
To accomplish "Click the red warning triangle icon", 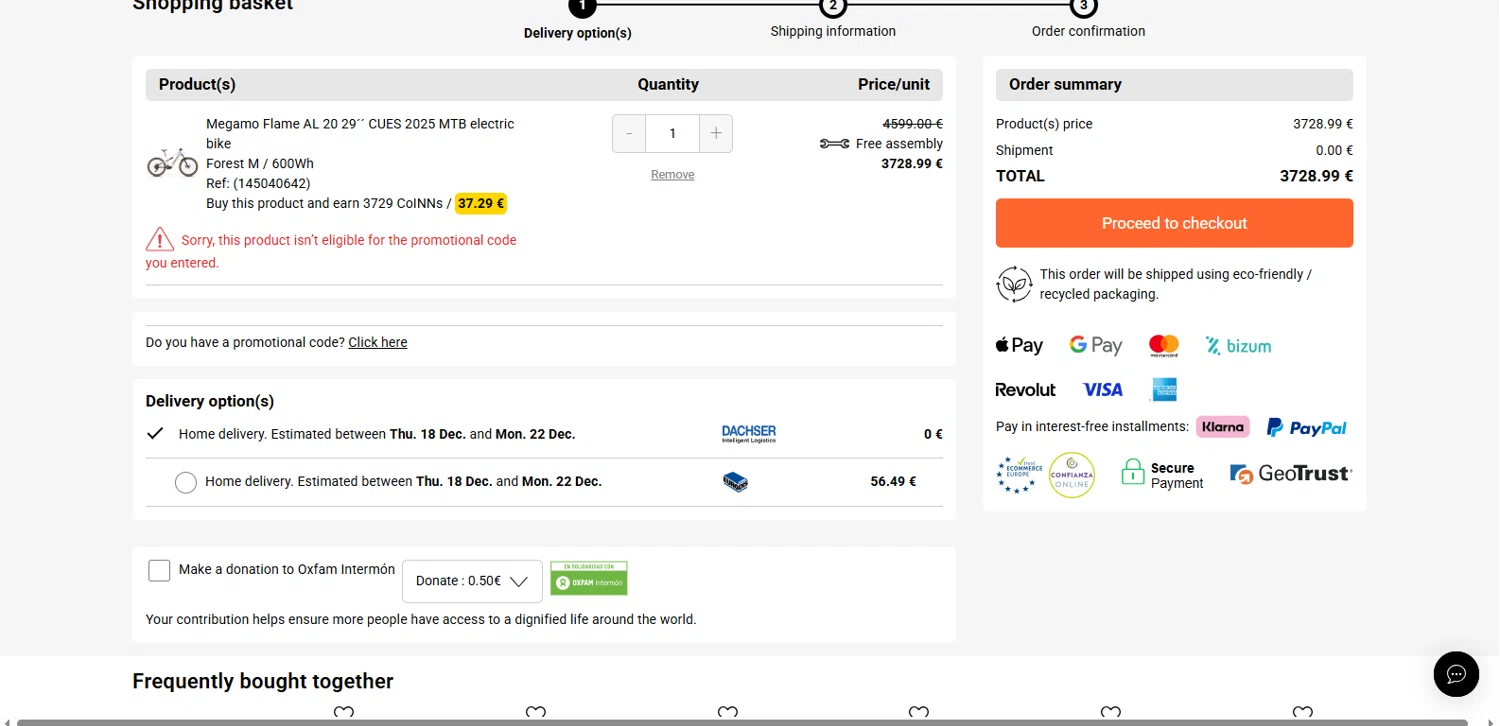I will tap(160, 239).
